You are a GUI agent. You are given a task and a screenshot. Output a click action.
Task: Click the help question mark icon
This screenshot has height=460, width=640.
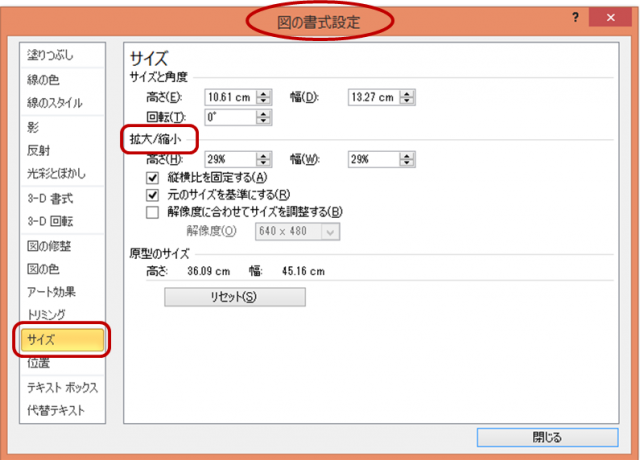[577, 17]
